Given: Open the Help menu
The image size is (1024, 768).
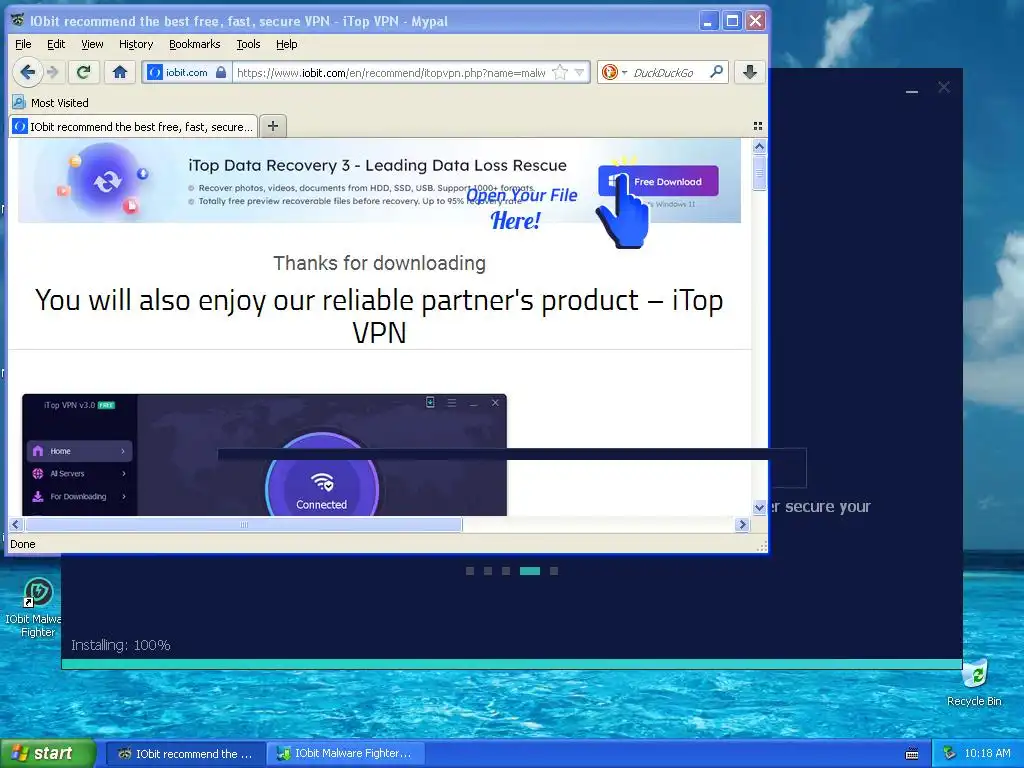Looking at the screenshot, I should (x=287, y=44).
